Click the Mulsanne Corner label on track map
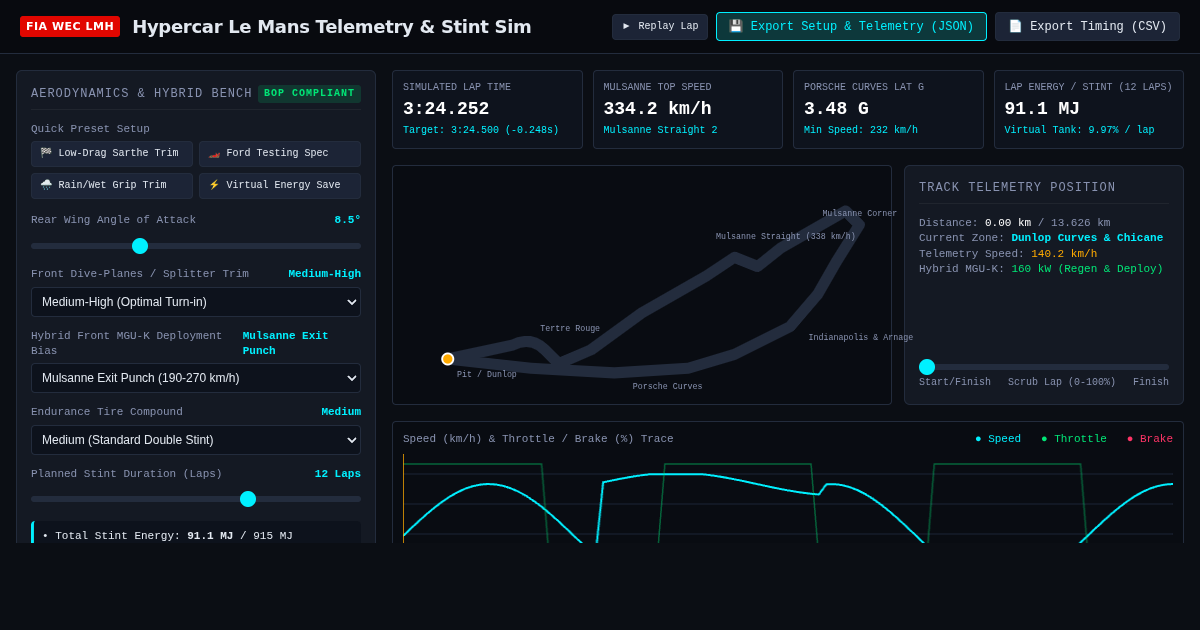Image resolution: width=1200 pixels, height=630 pixels. [x=860, y=214]
